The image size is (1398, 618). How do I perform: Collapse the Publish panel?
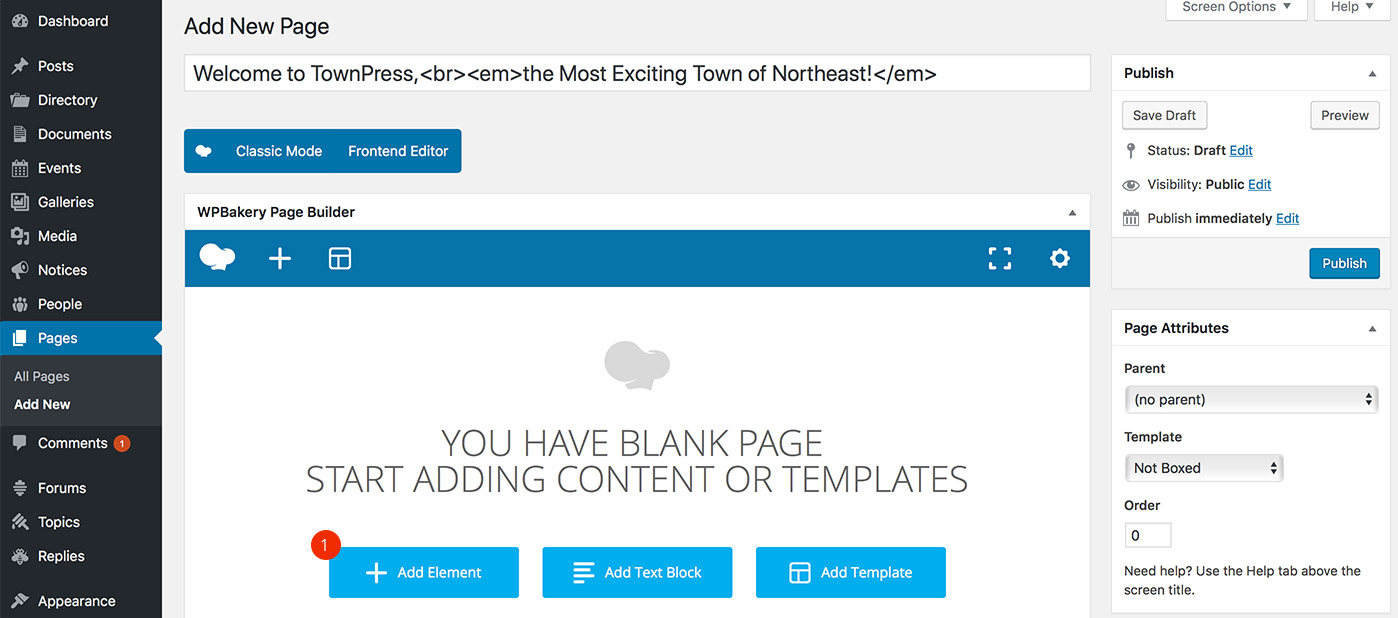click(1372, 74)
